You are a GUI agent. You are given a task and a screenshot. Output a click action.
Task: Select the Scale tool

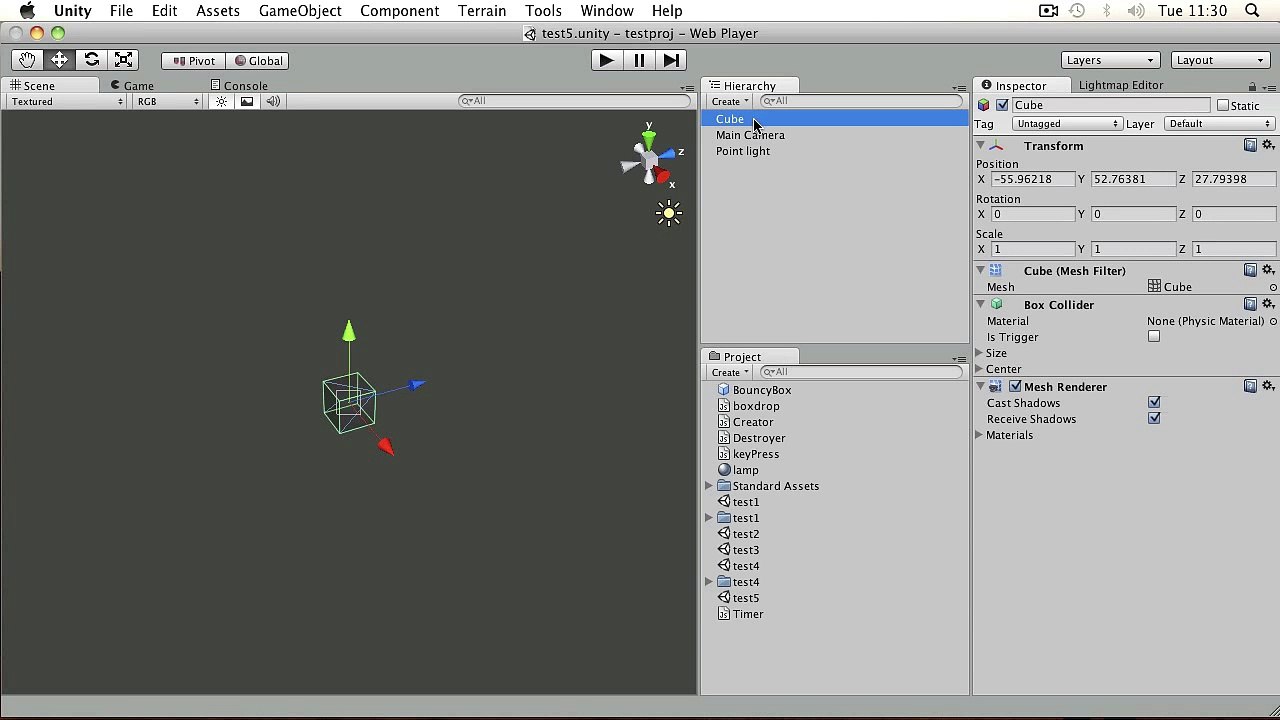coord(123,60)
